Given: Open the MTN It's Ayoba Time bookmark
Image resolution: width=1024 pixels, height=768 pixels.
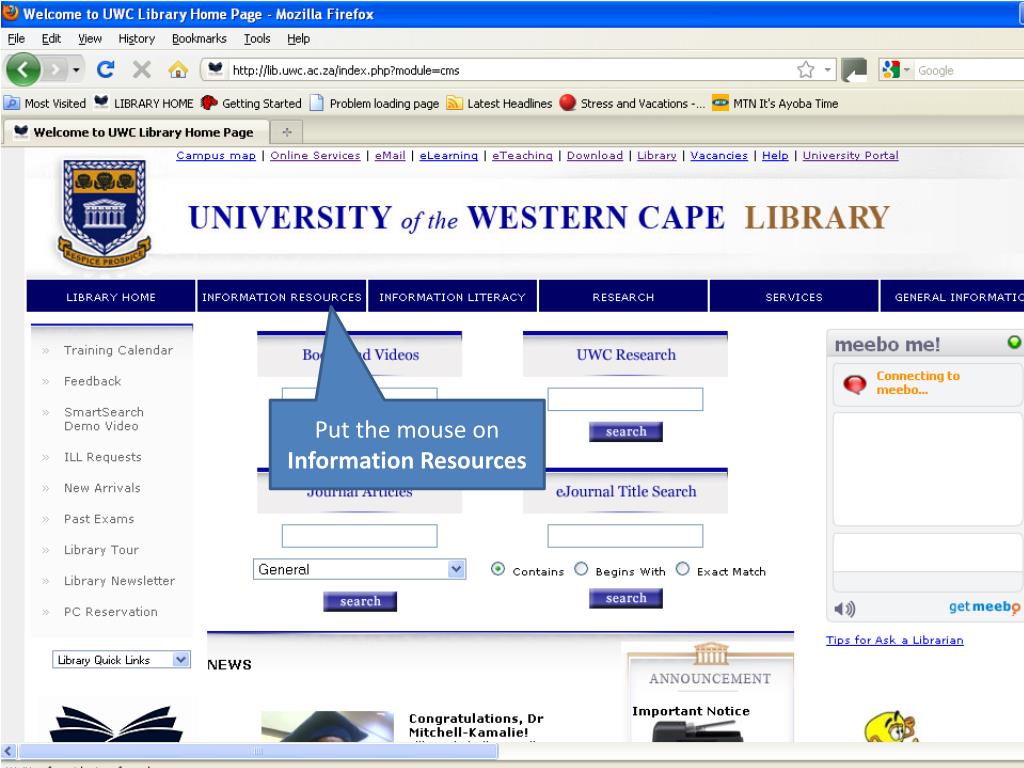Looking at the screenshot, I should point(775,103).
